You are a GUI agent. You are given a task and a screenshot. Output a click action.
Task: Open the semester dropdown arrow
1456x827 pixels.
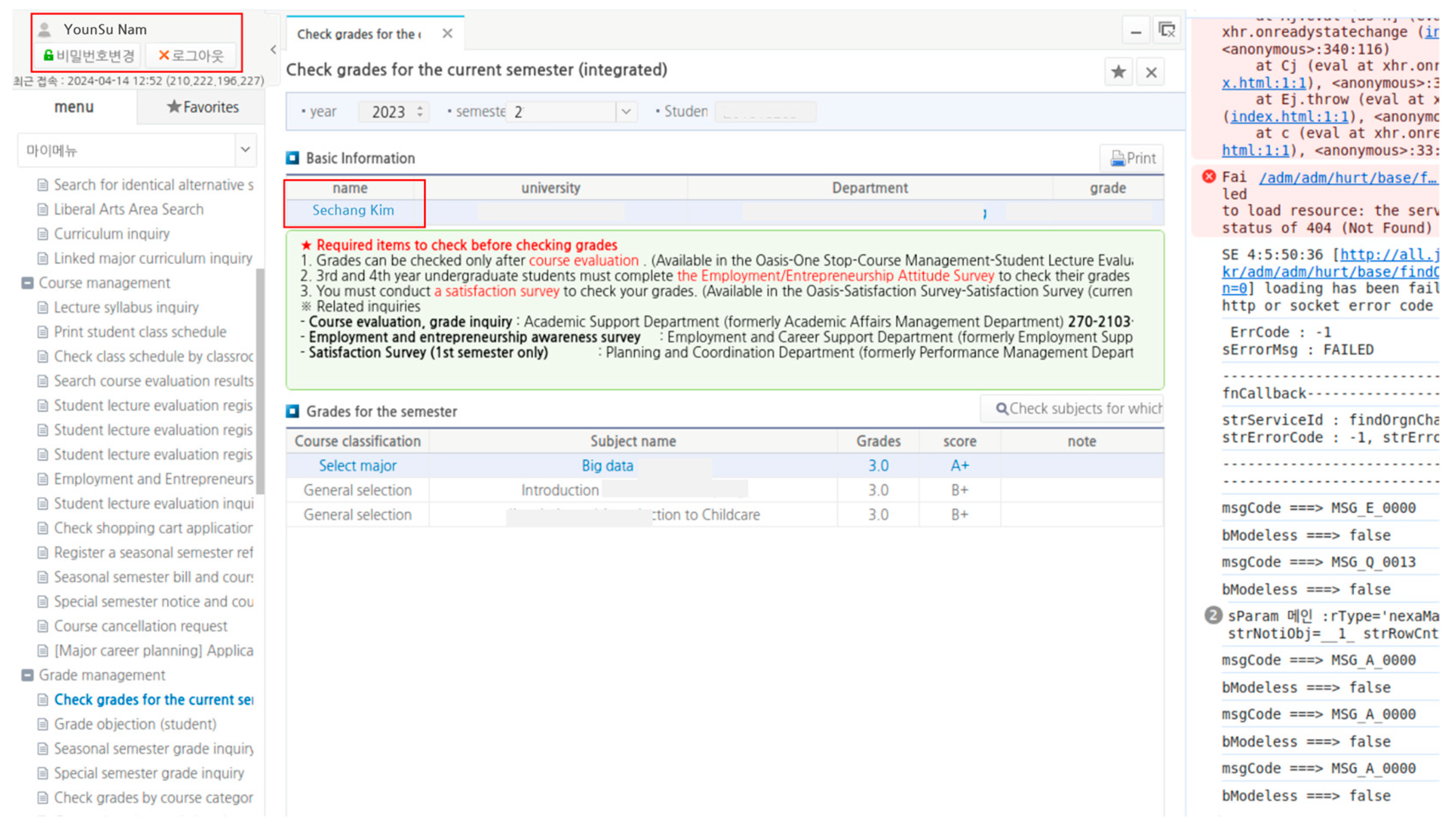click(x=625, y=112)
